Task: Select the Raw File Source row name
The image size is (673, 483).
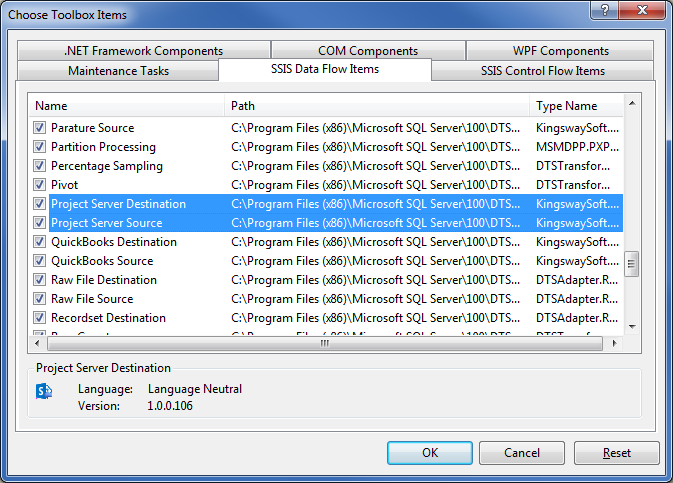Action: (92, 299)
